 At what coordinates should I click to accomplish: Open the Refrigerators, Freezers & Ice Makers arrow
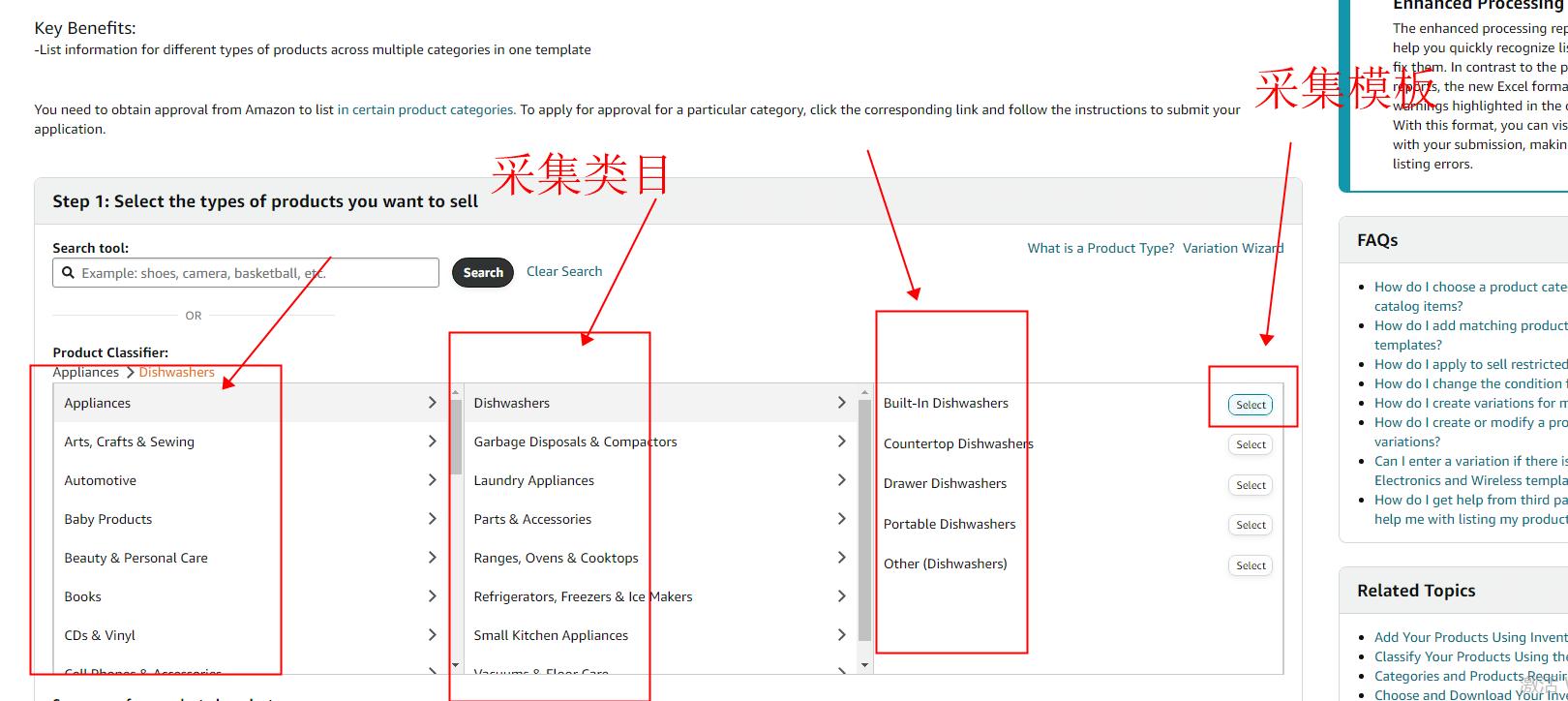[x=842, y=596]
